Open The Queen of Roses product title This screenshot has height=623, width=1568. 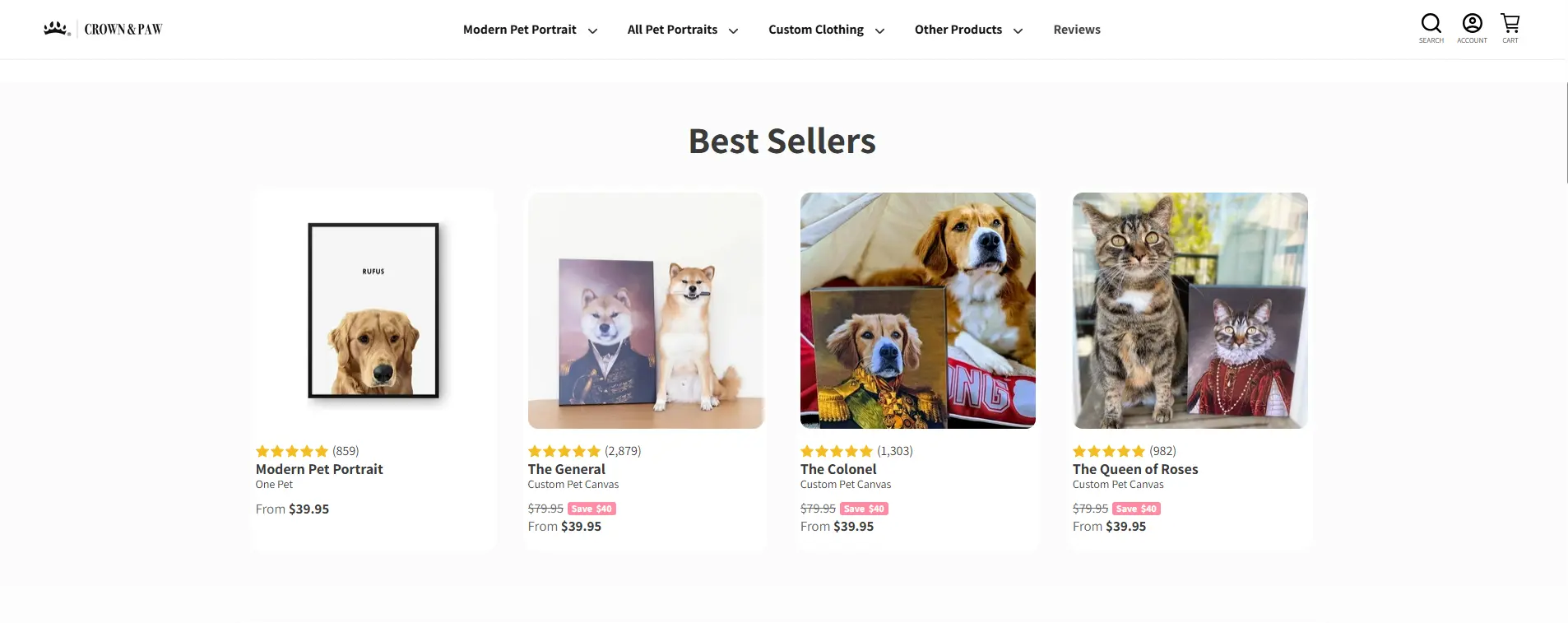1135,469
